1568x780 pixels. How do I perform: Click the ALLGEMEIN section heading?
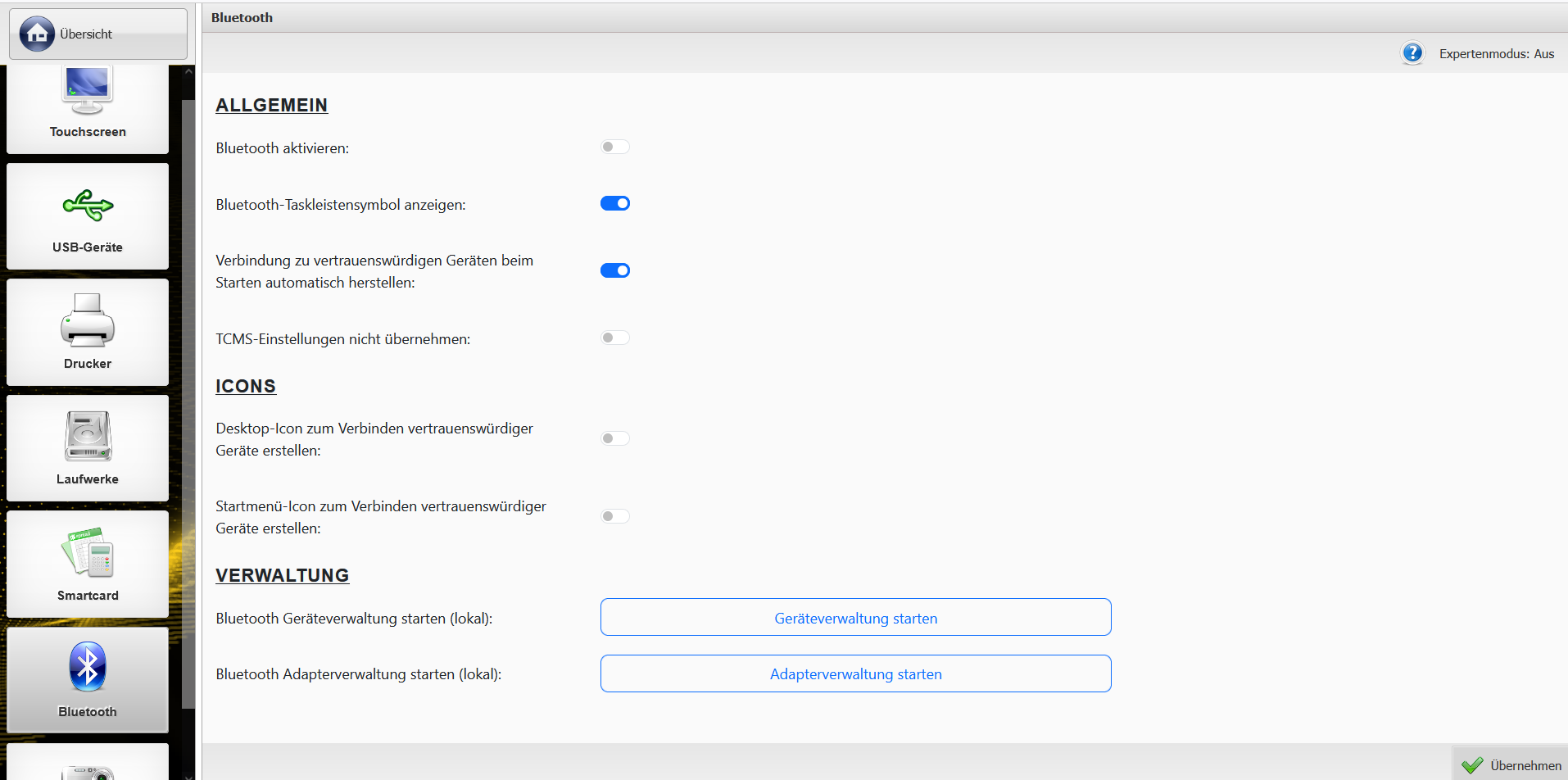[272, 105]
